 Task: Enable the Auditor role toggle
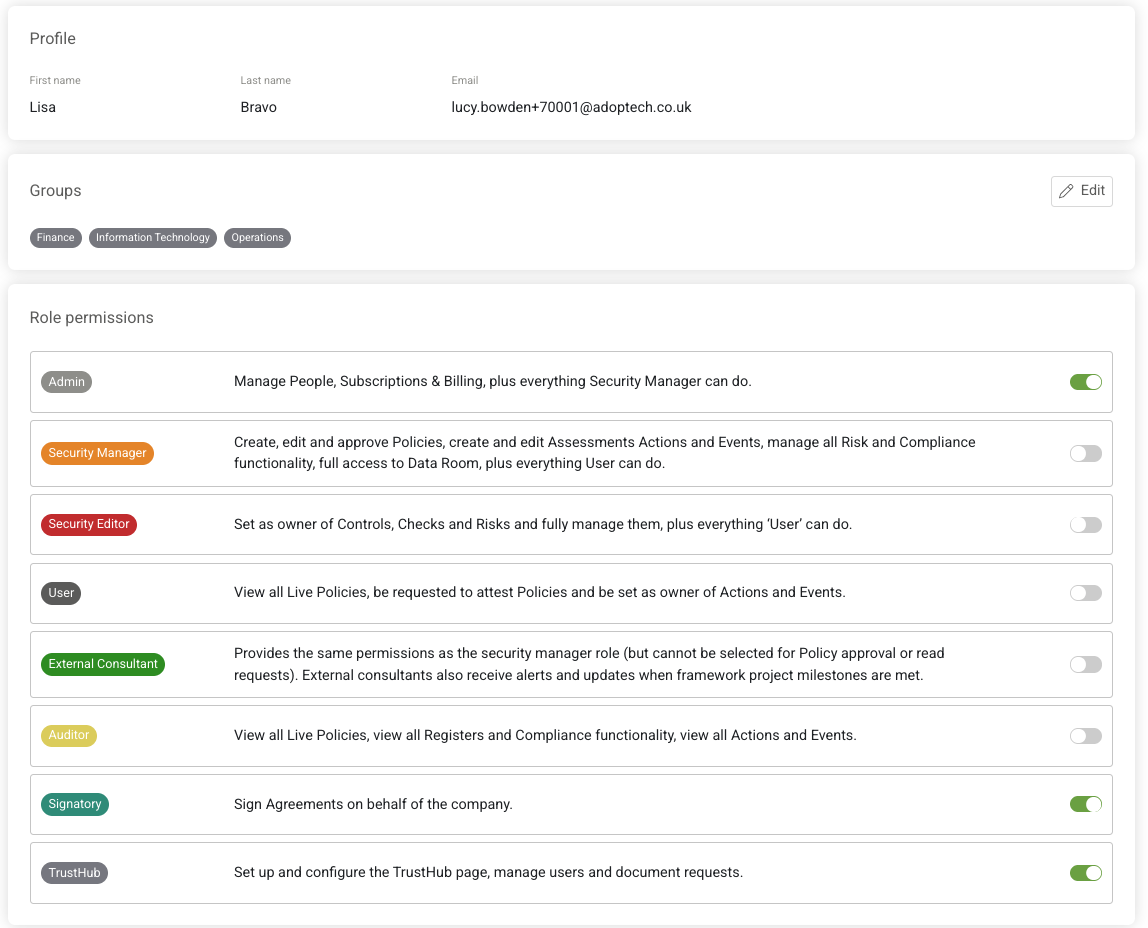(x=1085, y=736)
